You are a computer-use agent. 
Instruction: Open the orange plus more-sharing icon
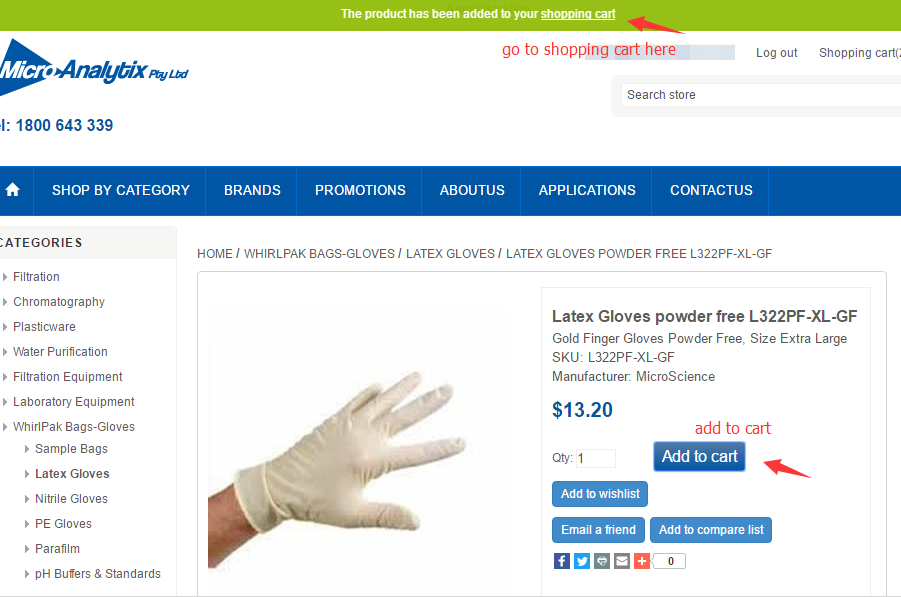(642, 561)
